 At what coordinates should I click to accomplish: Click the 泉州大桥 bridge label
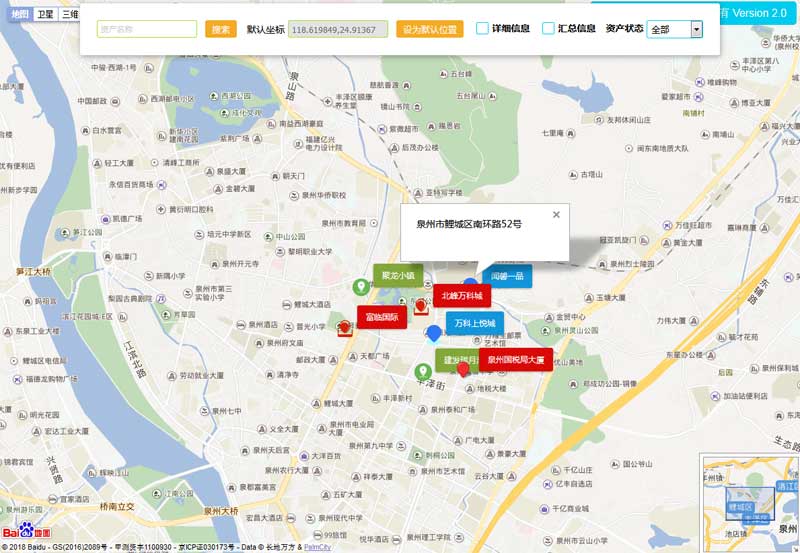[x=221, y=511]
